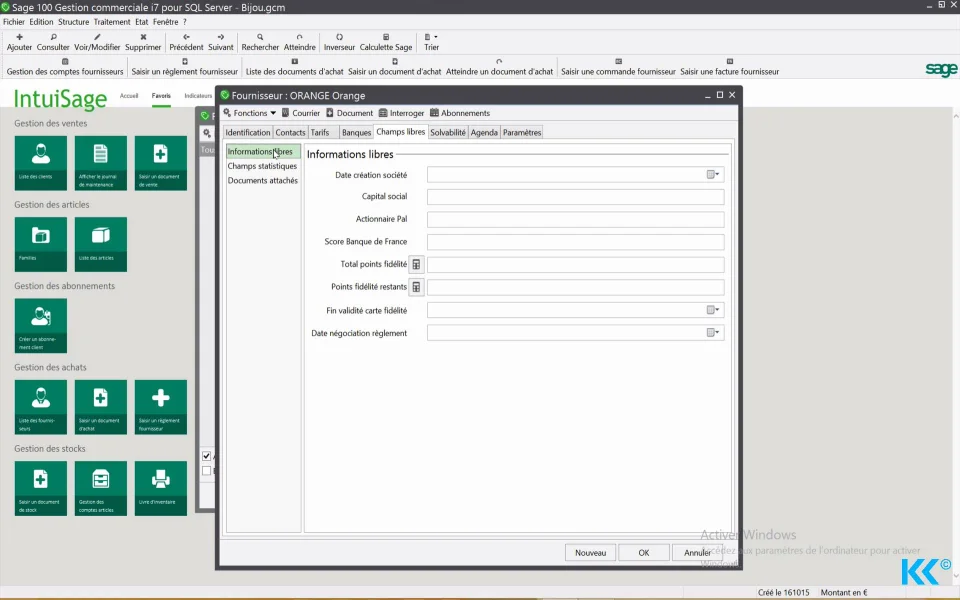Click the Inverseur toolbar icon
960x600 pixels.
click(x=339, y=37)
